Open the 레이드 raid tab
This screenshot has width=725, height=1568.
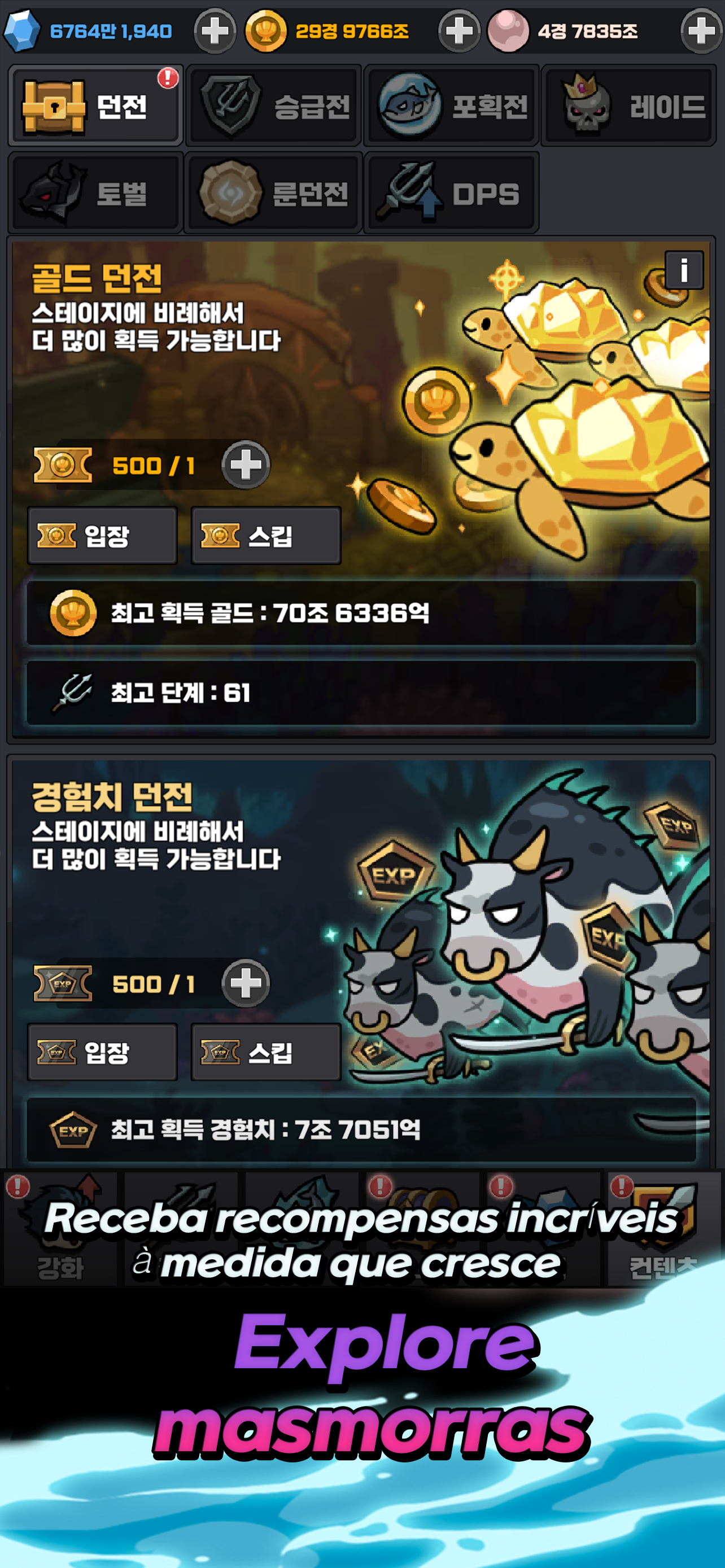coord(629,106)
